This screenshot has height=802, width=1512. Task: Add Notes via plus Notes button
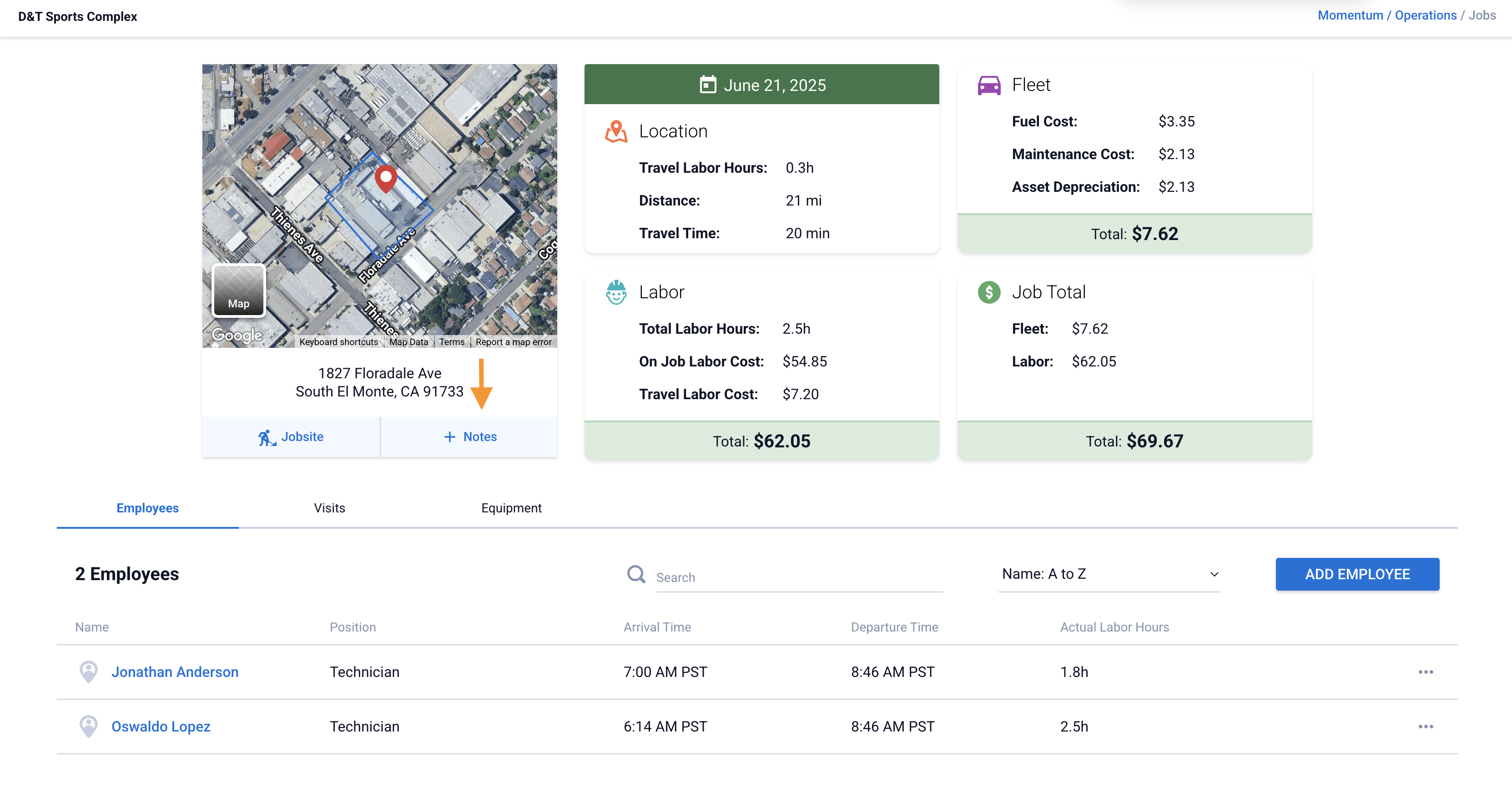(x=469, y=437)
